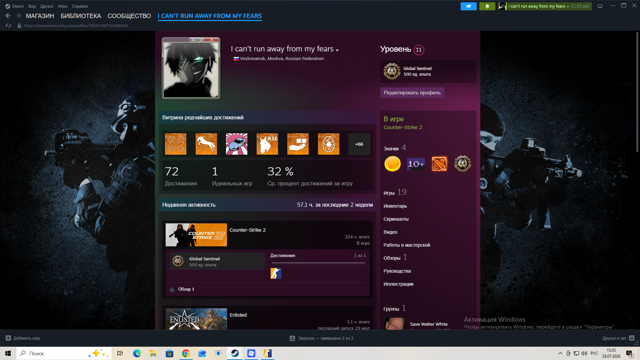Switch to the БИБЛИОТЕКА tab

[x=81, y=16]
